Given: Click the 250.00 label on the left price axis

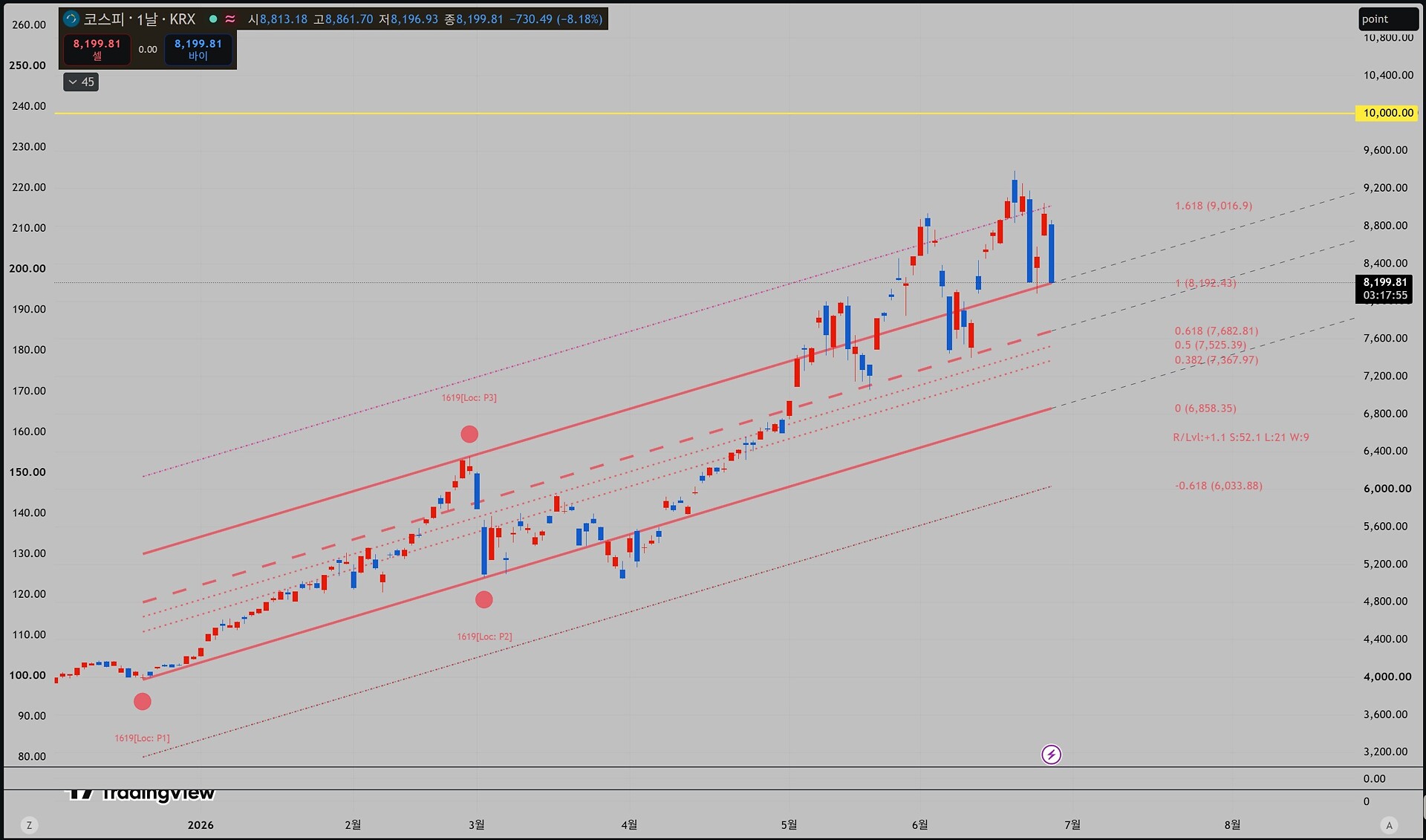Looking at the screenshot, I should (x=27, y=65).
